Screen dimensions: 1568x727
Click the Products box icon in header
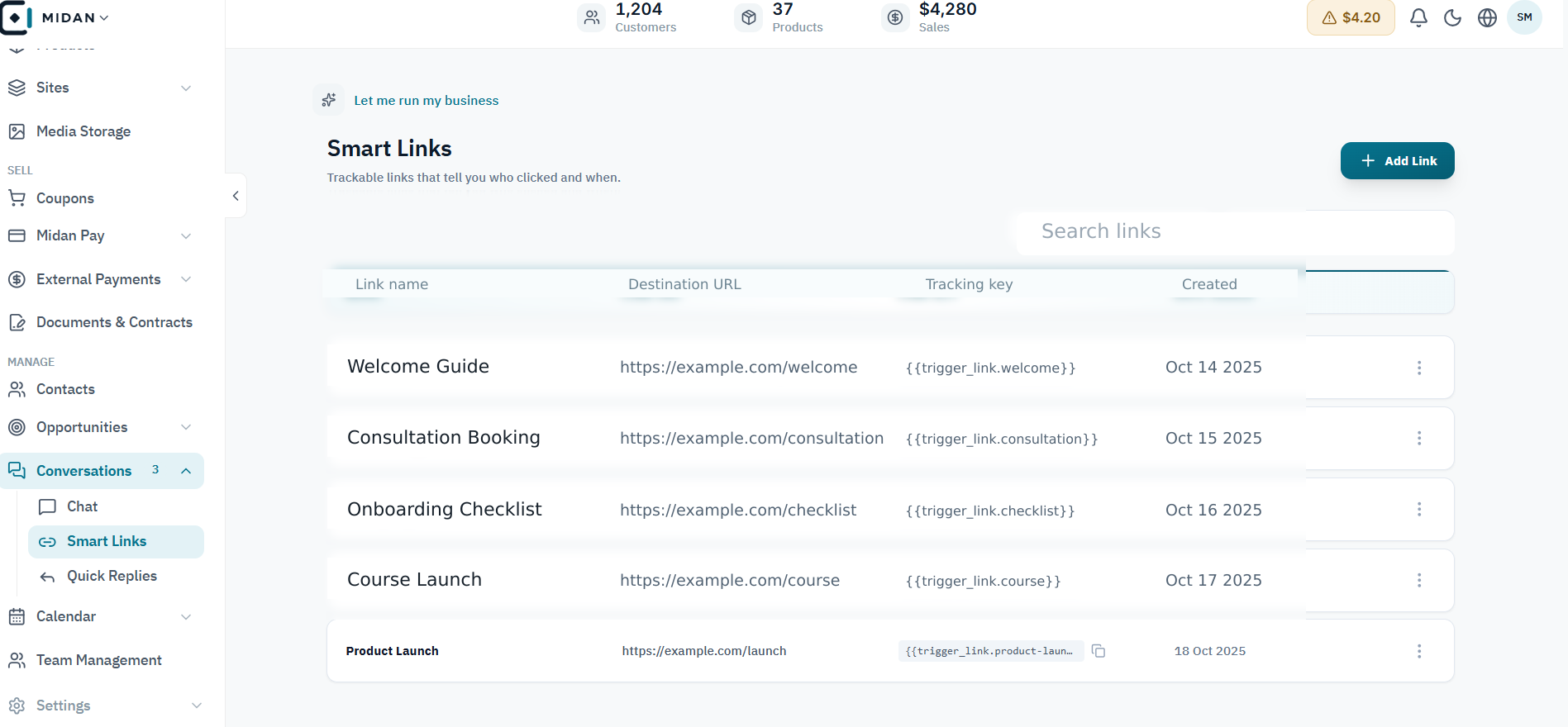[x=749, y=17]
